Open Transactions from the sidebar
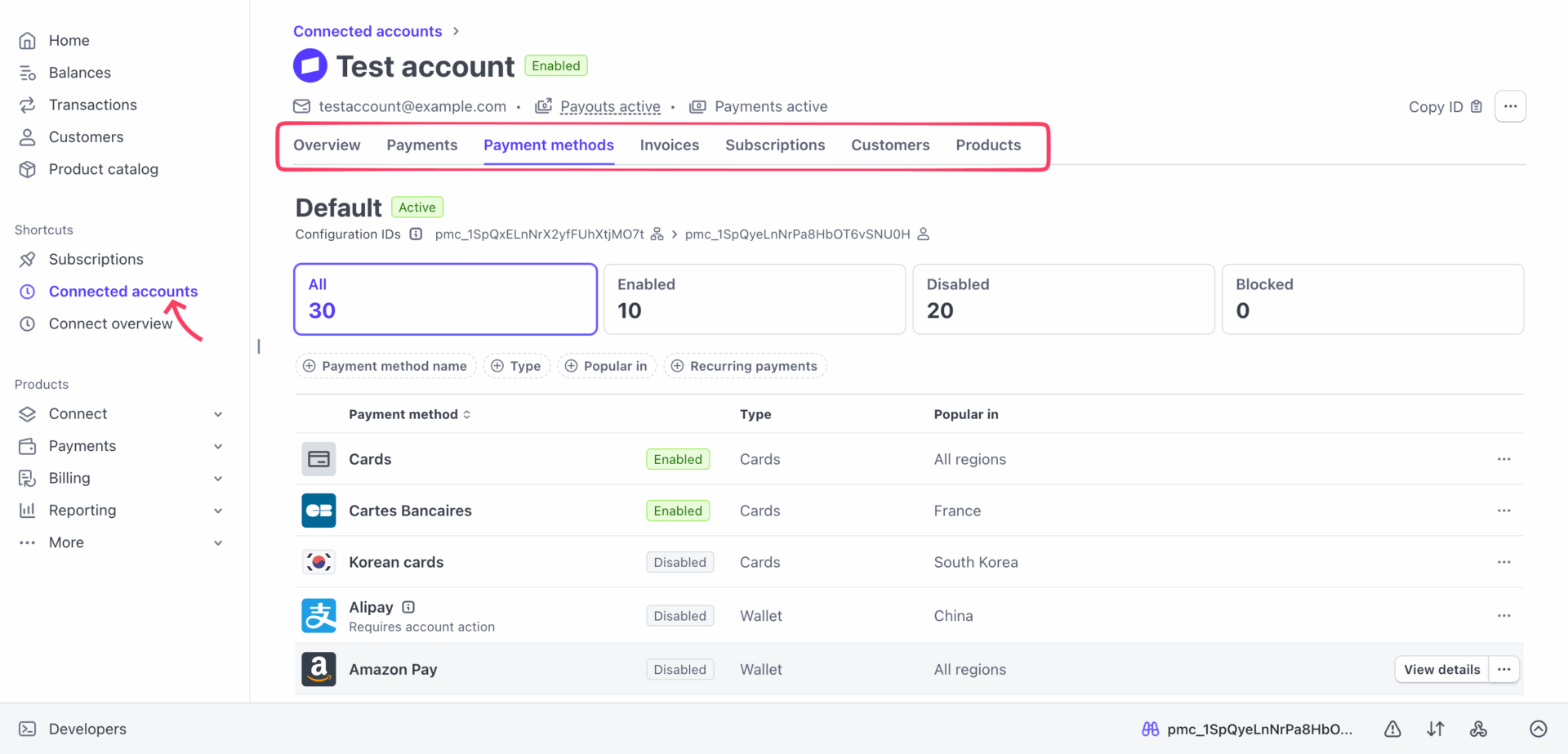This screenshot has height=754, width=1568. point(92,105)
